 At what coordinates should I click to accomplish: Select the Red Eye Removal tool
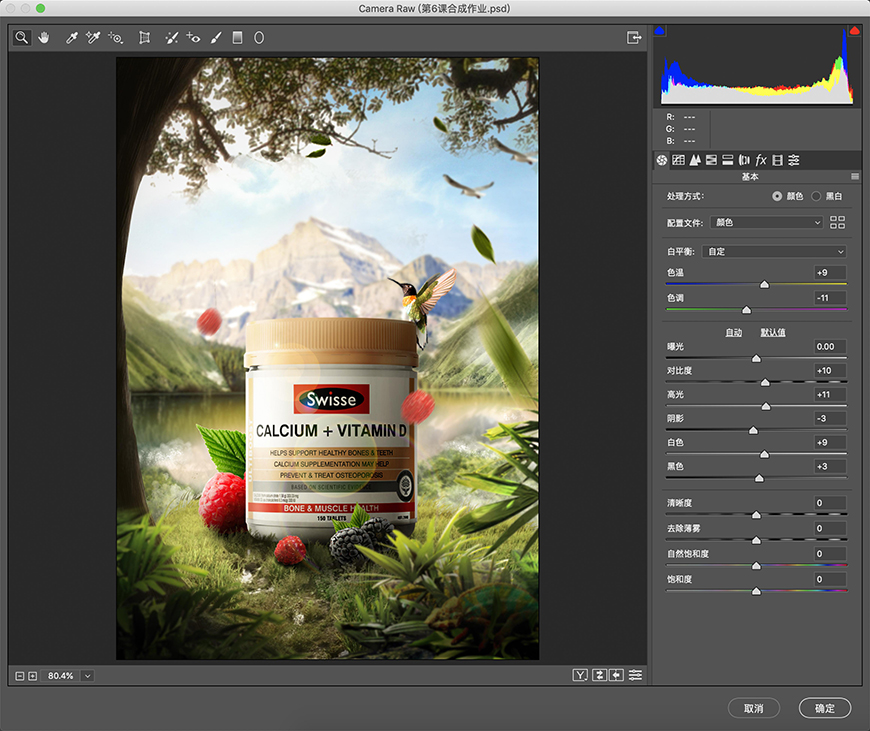pyautogui.click(x=193, y=38)
